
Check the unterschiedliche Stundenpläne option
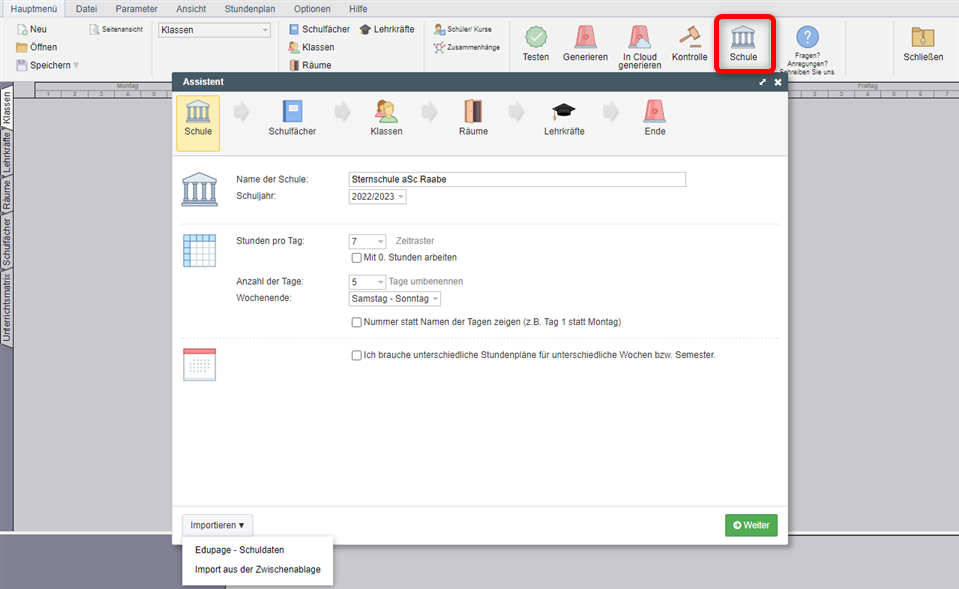click(357, 355)
